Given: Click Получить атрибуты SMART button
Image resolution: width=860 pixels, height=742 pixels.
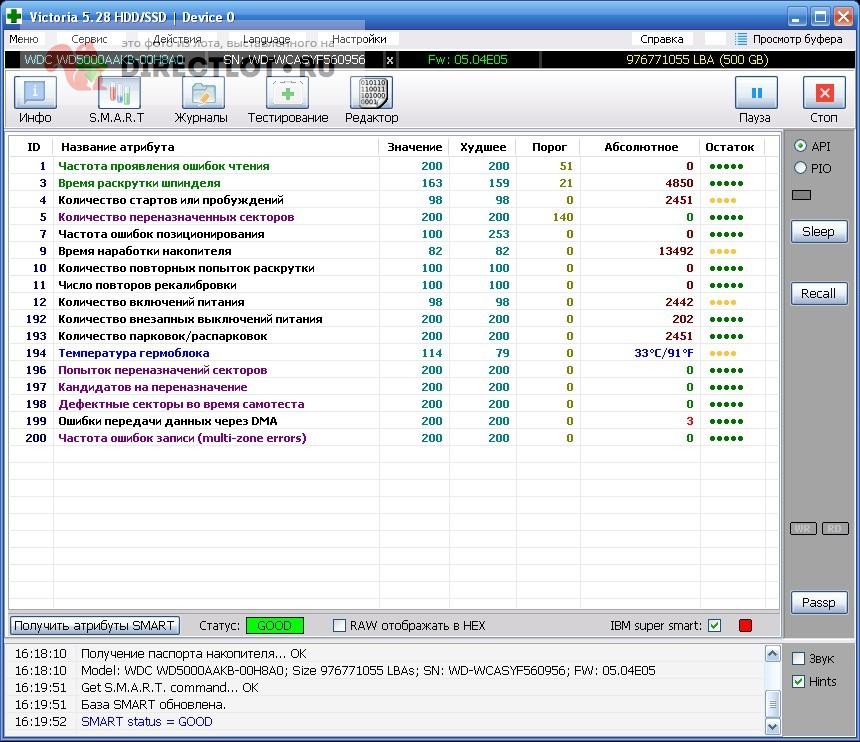Looking at the screenshot, I should click(x=94, y=626).
